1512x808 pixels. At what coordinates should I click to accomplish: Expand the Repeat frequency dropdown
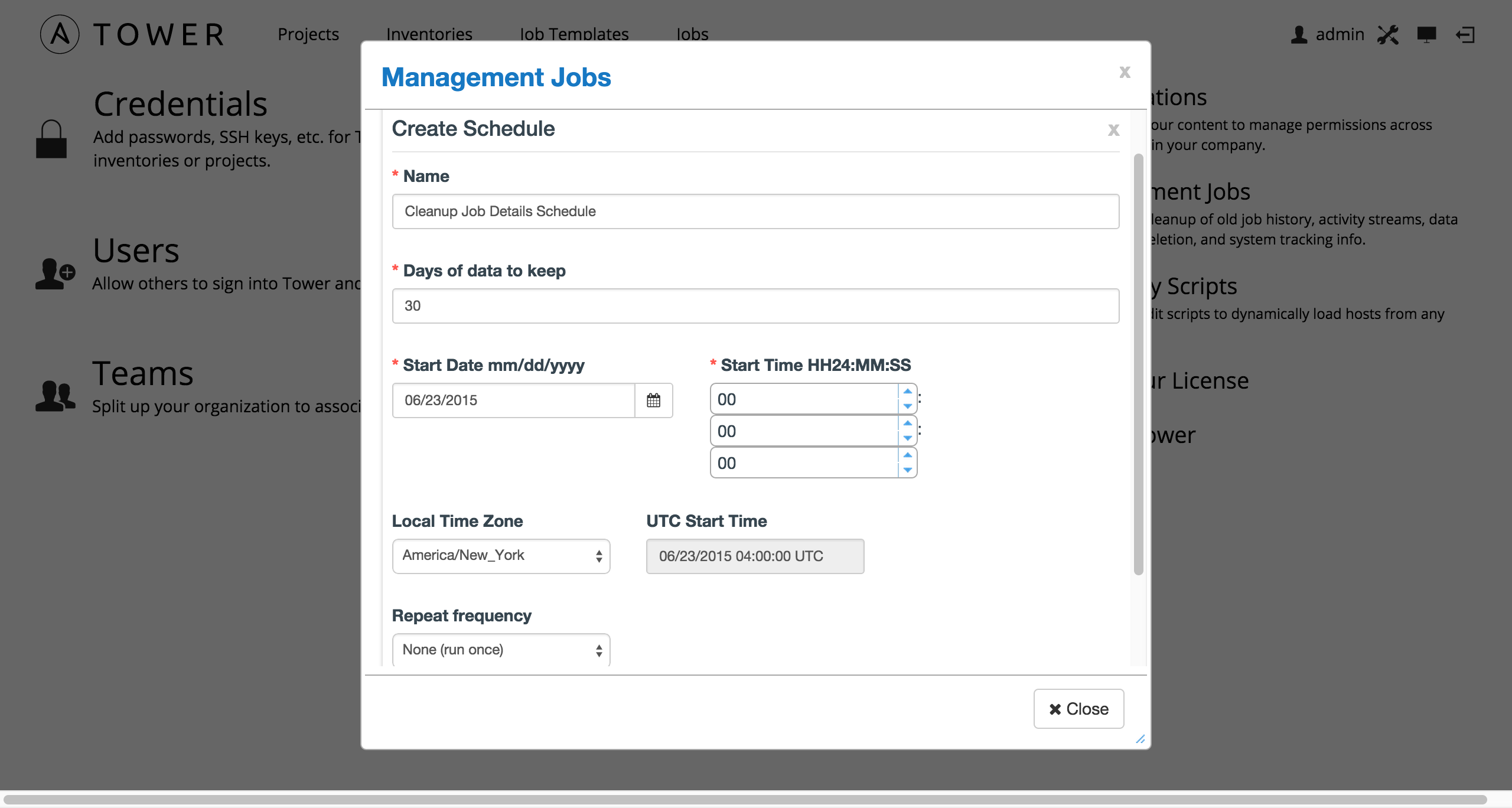(500, 650)
